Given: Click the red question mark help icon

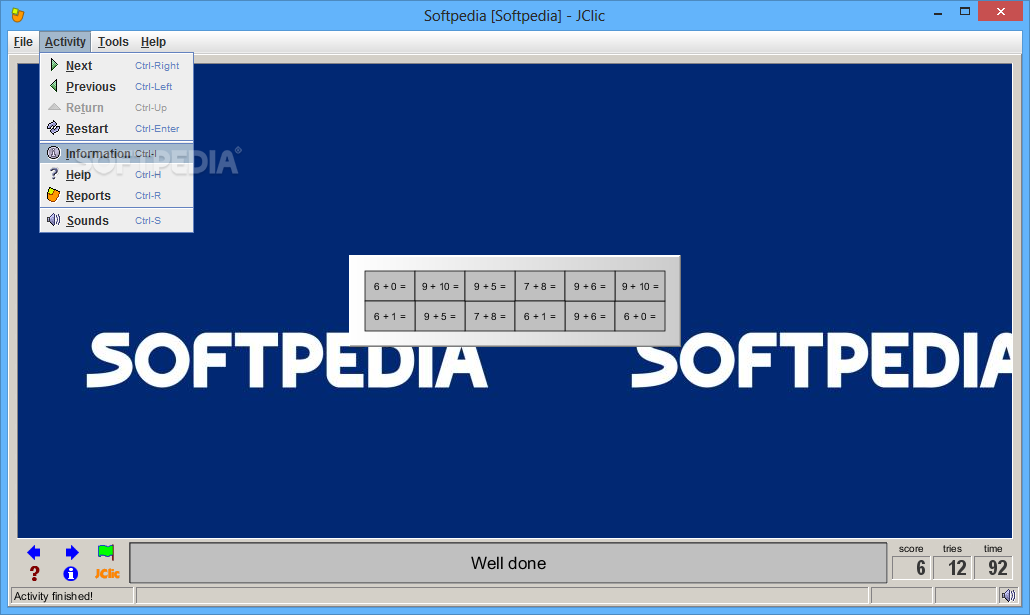Looking at the screenshot, I should 34,574.
